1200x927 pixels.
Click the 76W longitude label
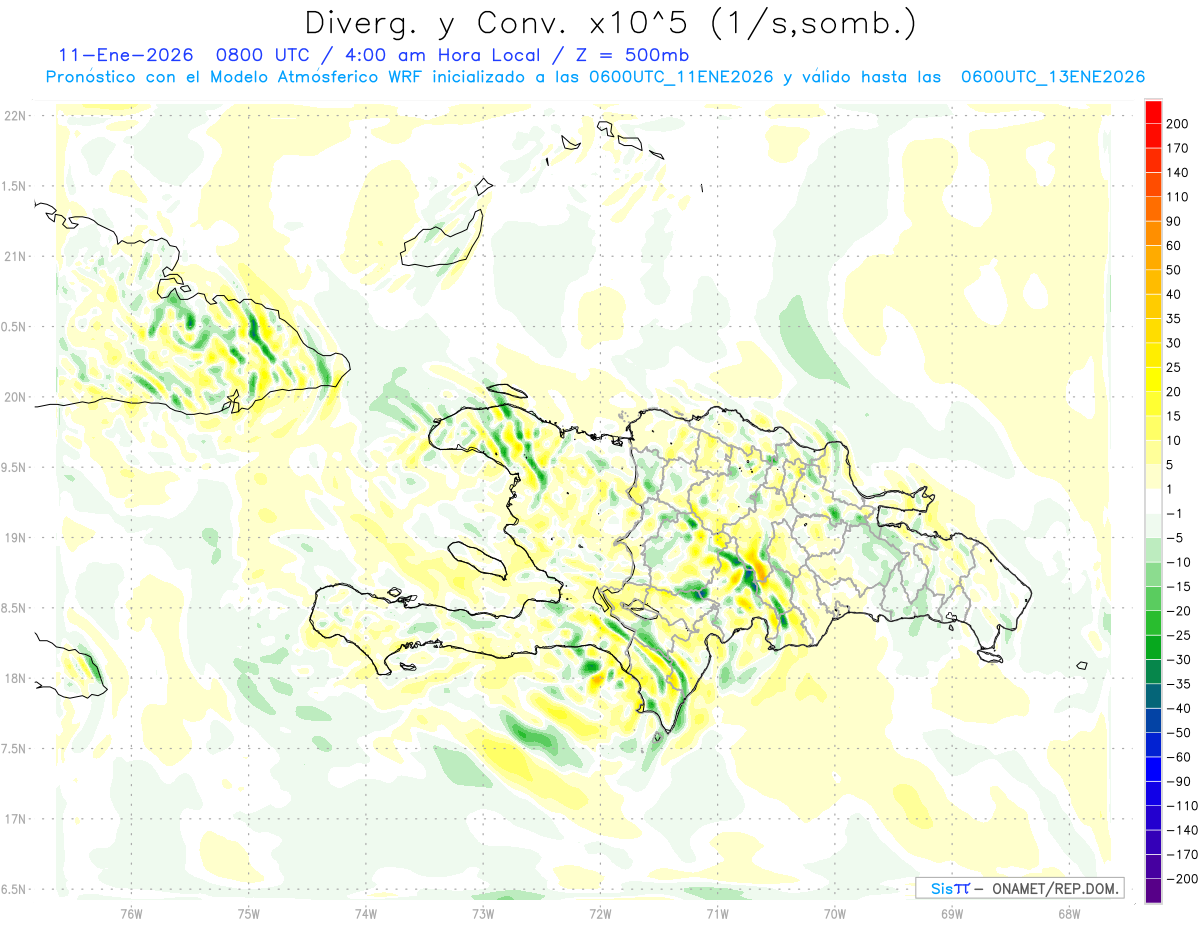point(131,914)
